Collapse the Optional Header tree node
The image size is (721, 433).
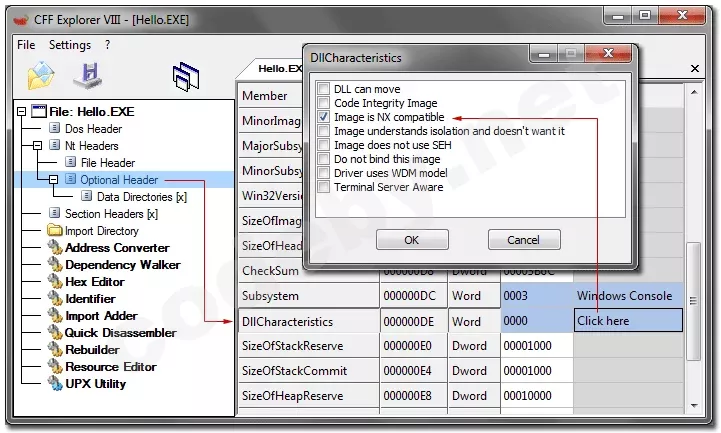[53, 179]
